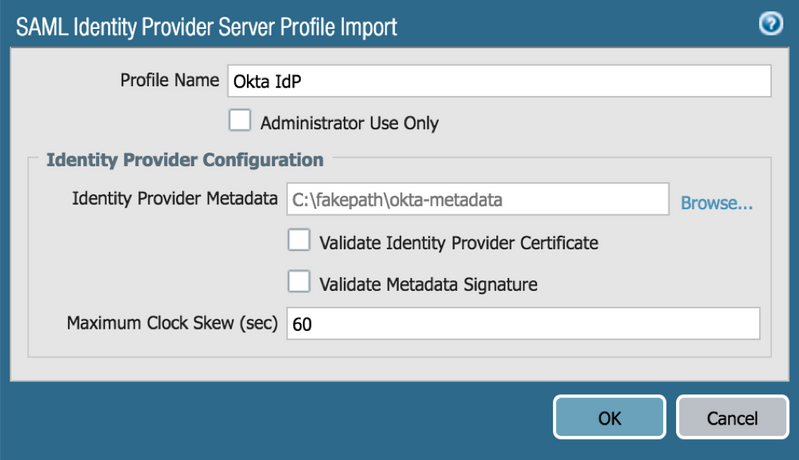Click the Identity Provider Metadata path field
This screenshot has height=460, width=799.
477,200
